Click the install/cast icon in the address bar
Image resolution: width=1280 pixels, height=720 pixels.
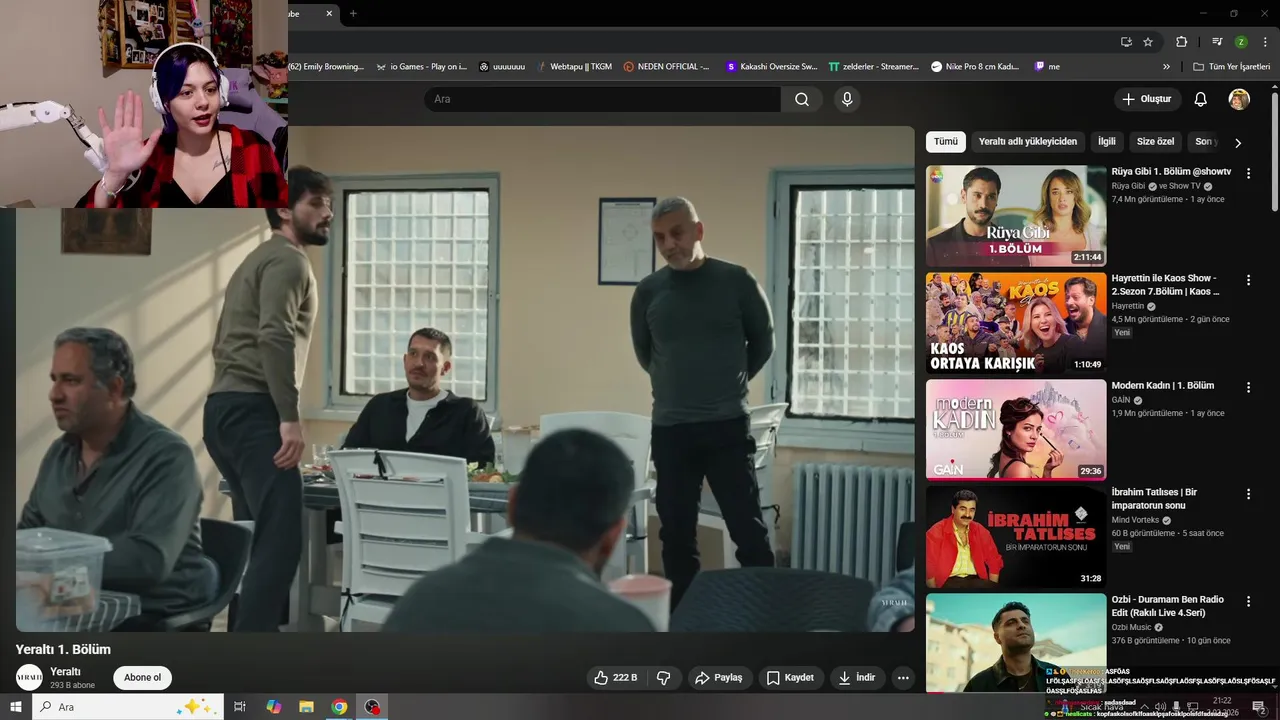pyautogui.click(x=1126, y=42)
